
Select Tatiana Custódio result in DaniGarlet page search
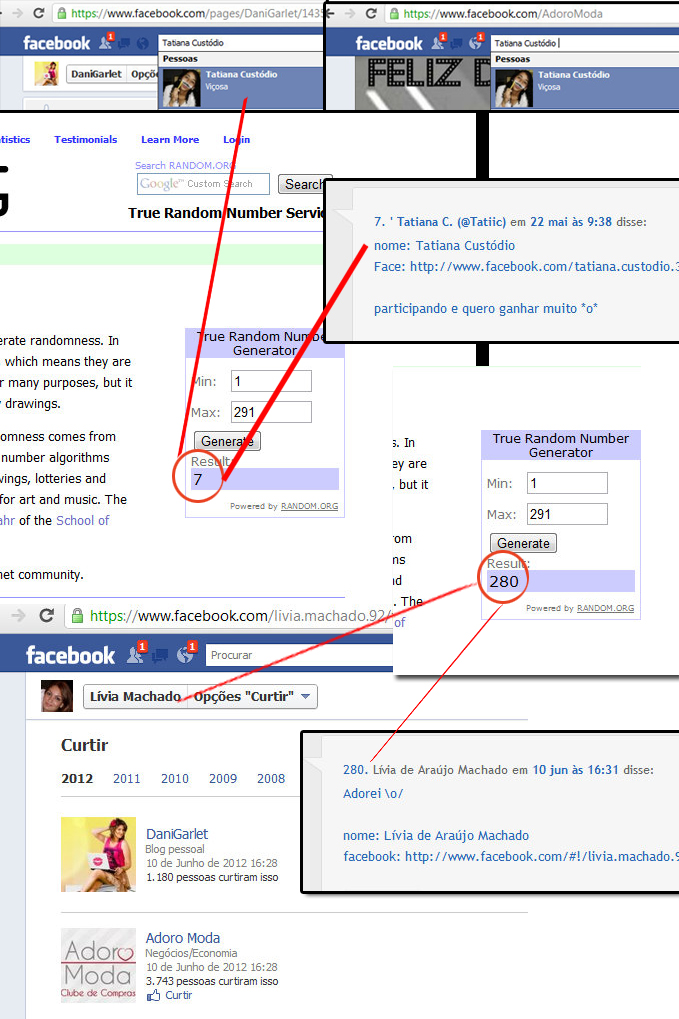(x=241, y=87)
